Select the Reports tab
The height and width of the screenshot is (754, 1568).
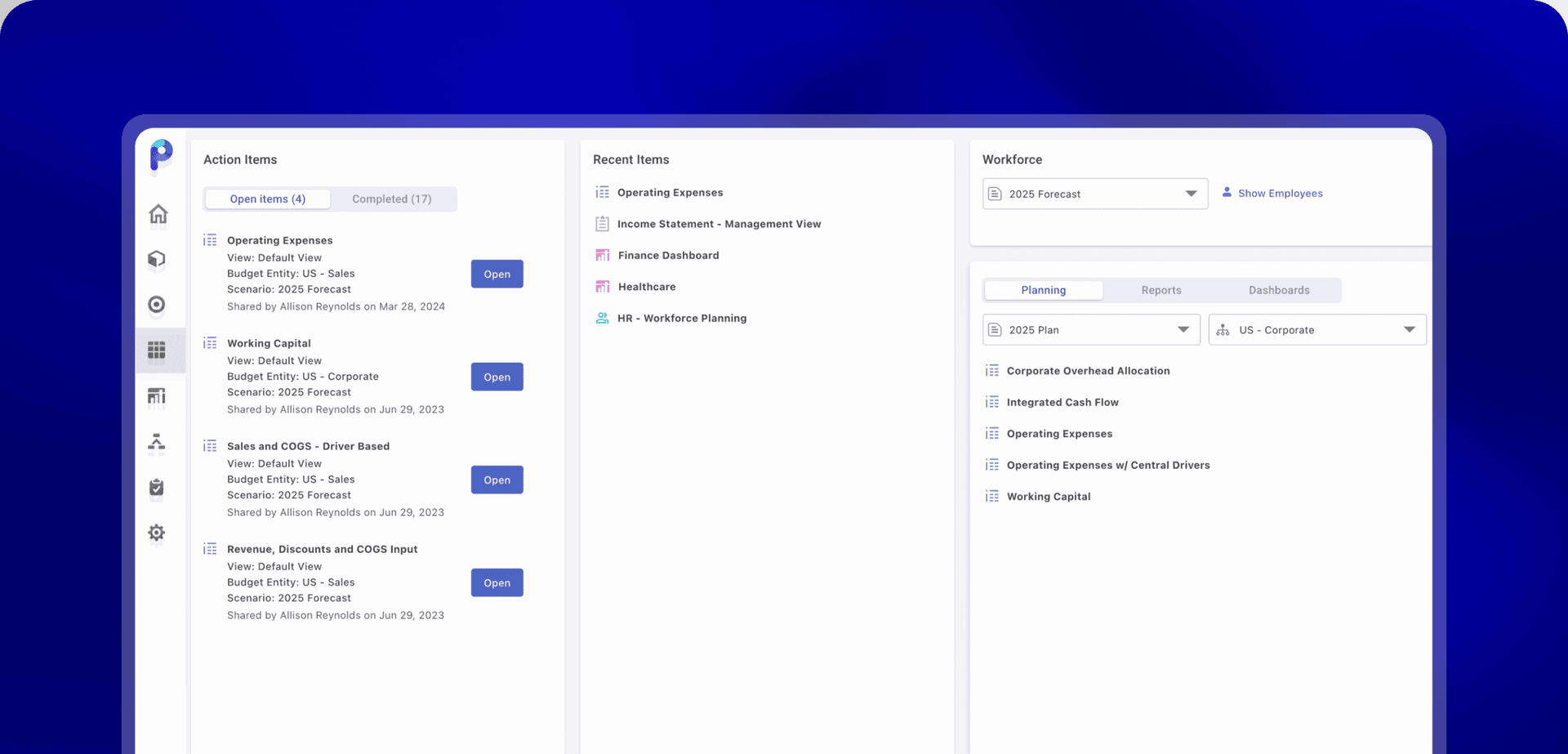[x=1161, y=290]
